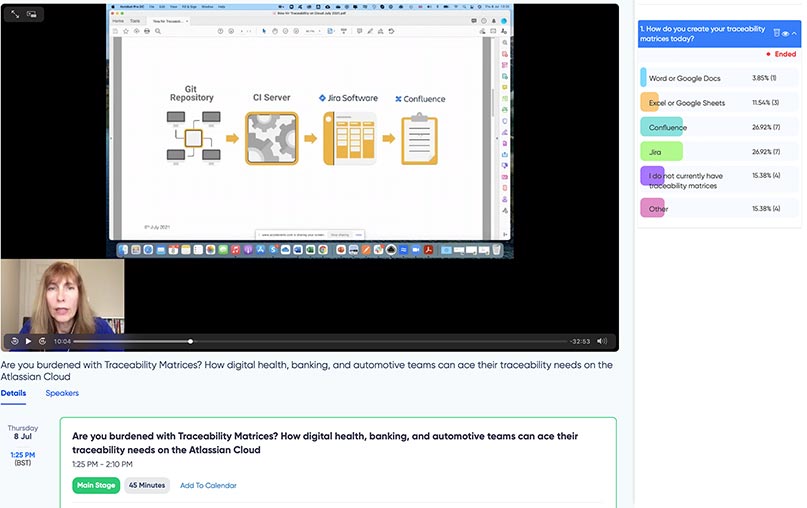Click 15.38% (4) result for Other

point(766,208)
